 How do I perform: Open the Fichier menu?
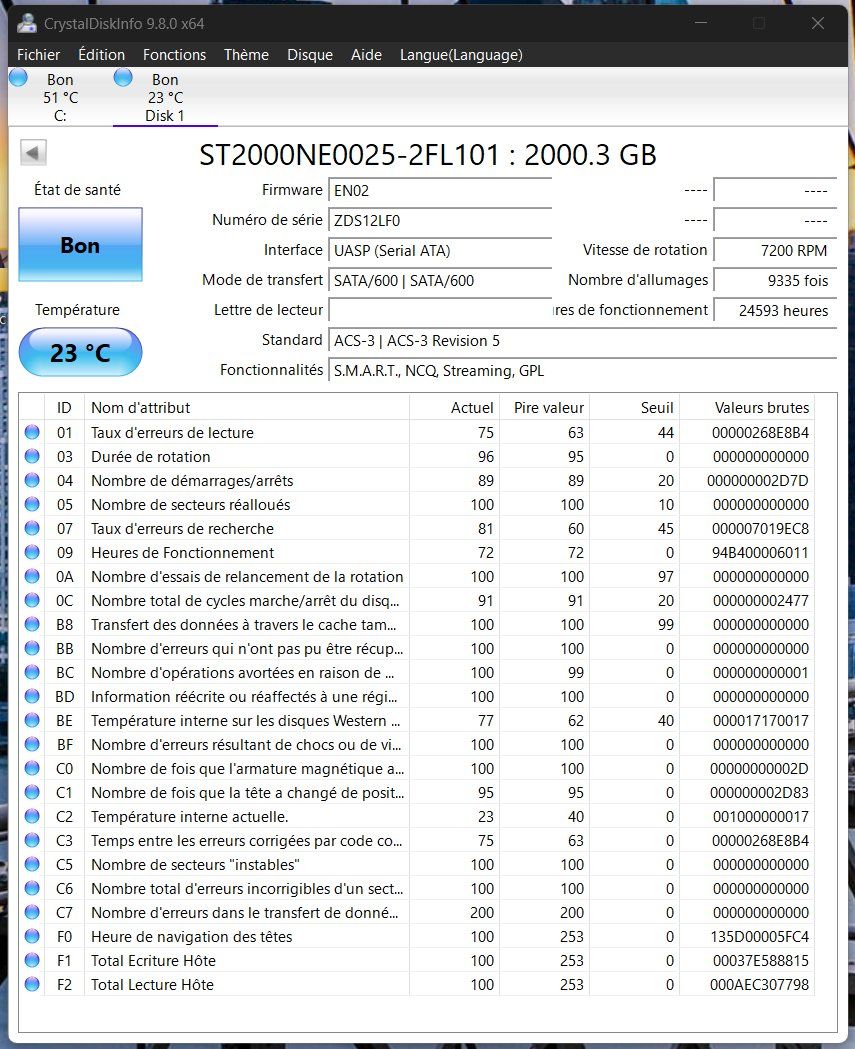[x=38, y=55]
